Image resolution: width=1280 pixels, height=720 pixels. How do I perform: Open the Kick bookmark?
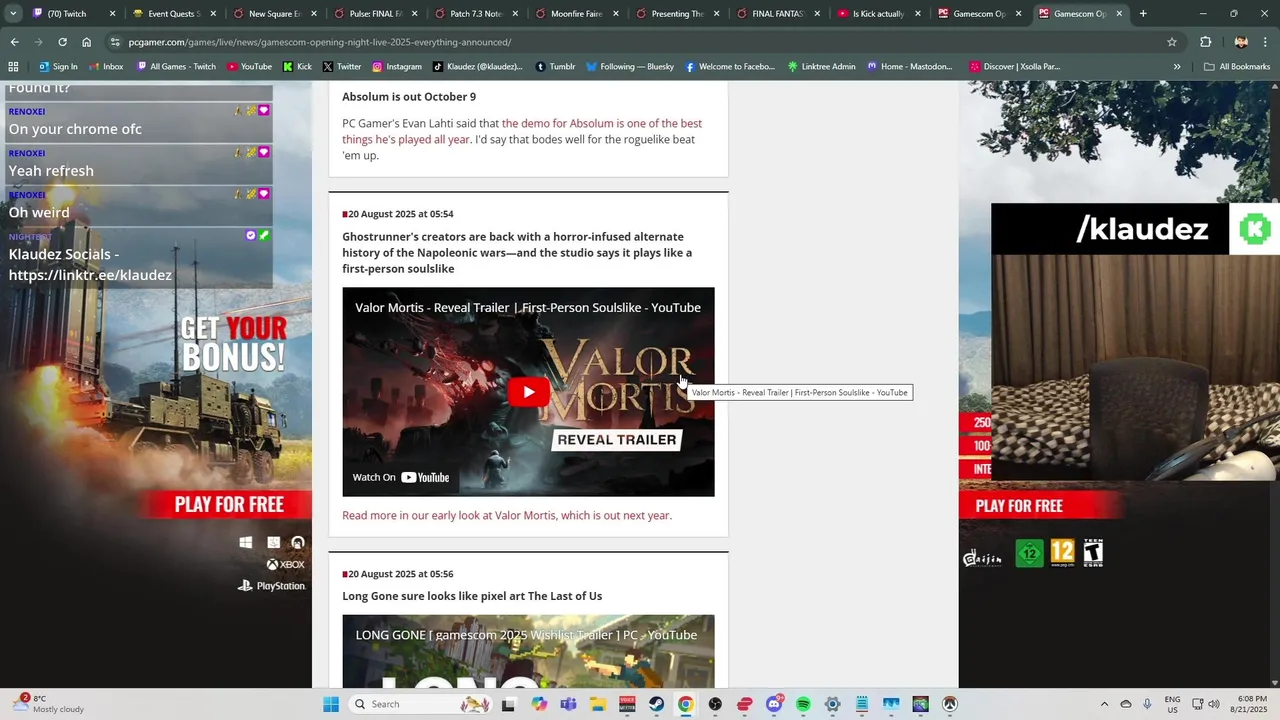pos(297,67)
